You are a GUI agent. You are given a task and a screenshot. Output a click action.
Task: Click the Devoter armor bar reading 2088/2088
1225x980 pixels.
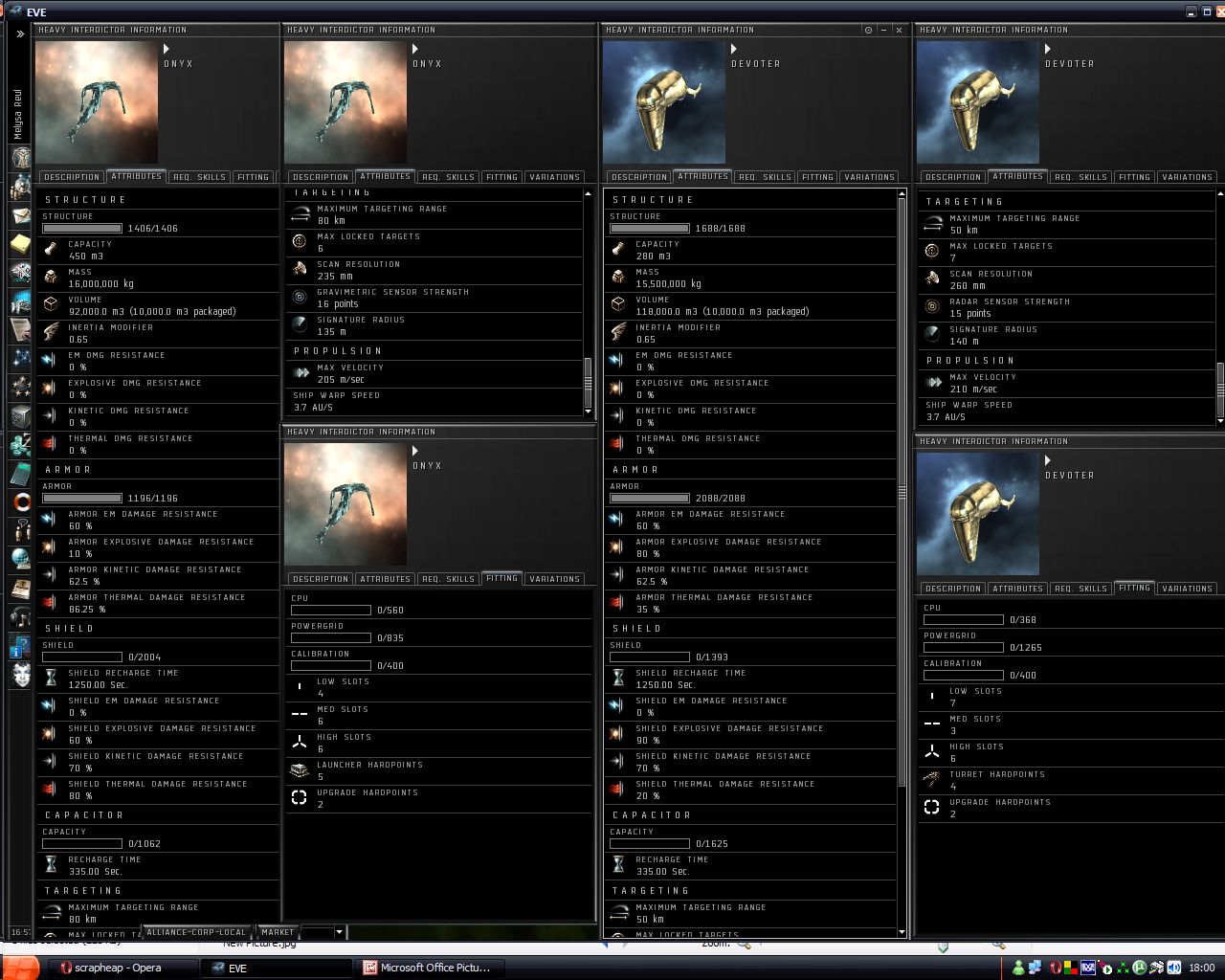click(x=650, y=499)
